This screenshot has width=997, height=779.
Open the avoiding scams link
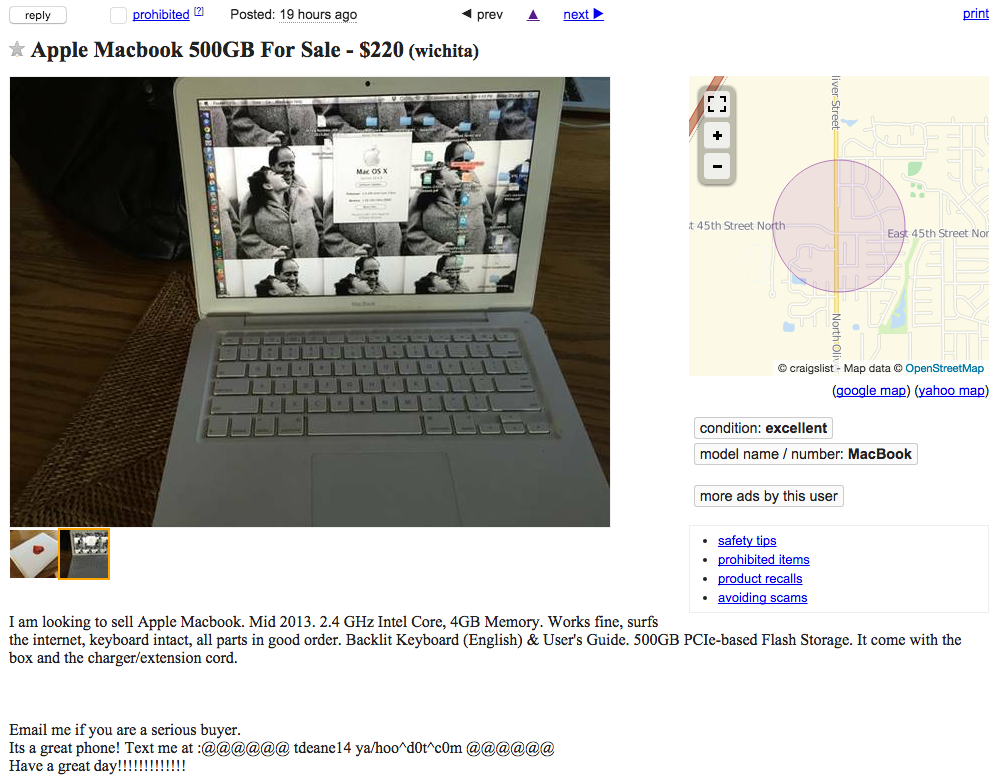(762, 598)
